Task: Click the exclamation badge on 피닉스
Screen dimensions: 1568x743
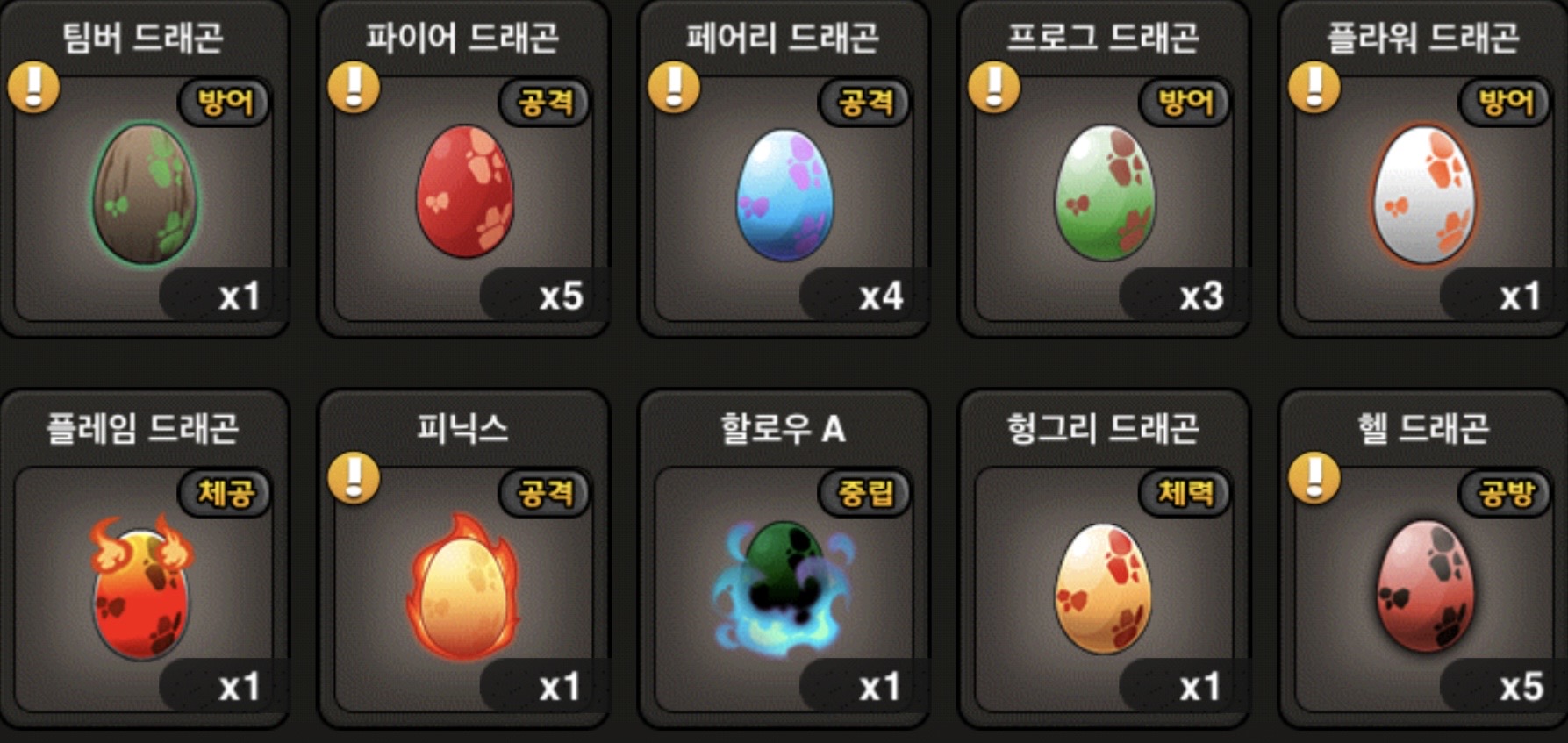Action: point(354,478)
